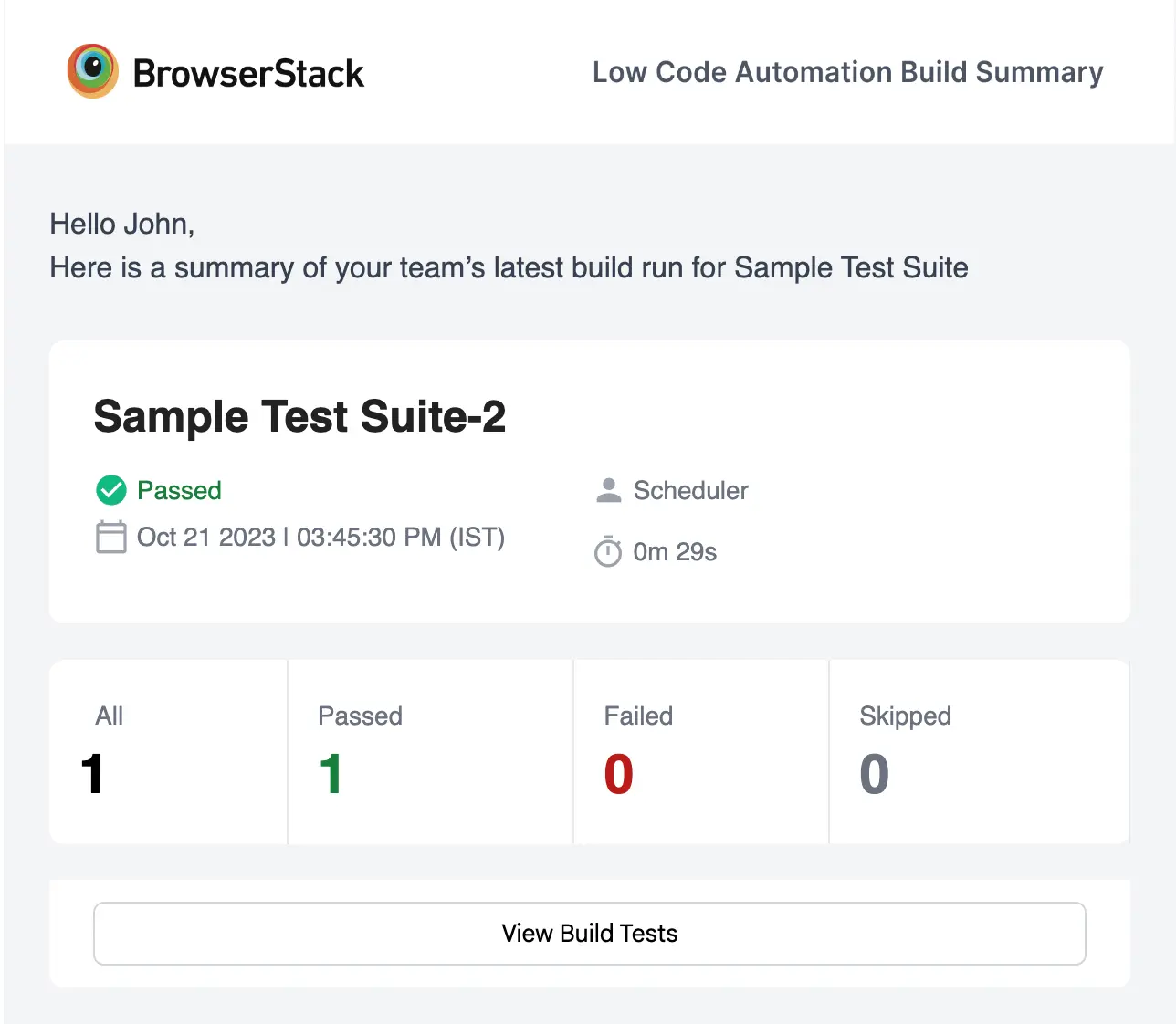Image resolution: width=1176 pixels, height=1024 pixels.
Task: Click the BrowserStack brand name text
Action: [x=248, y=73]
